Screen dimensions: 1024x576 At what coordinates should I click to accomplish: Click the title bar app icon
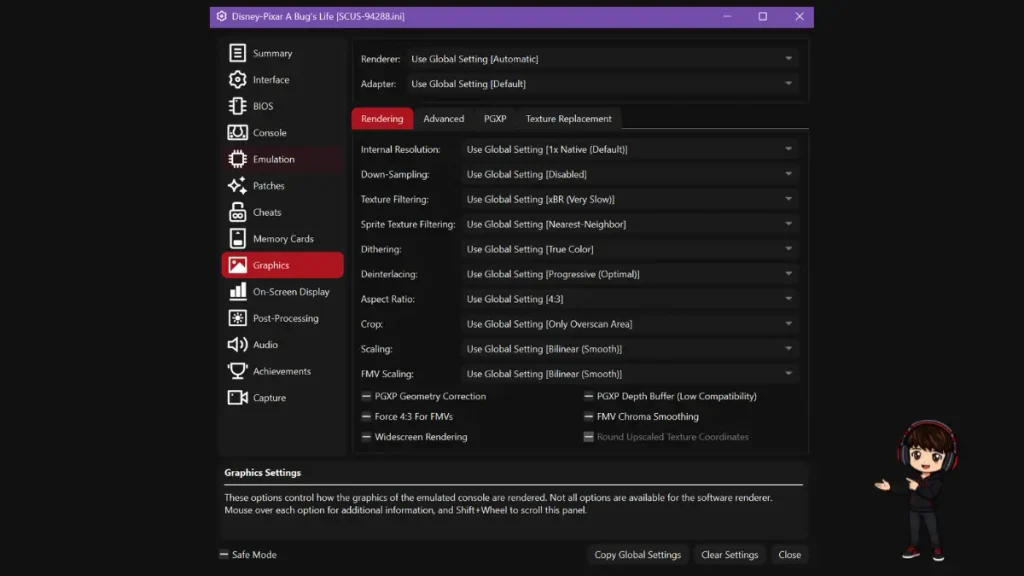click(221, 16)
